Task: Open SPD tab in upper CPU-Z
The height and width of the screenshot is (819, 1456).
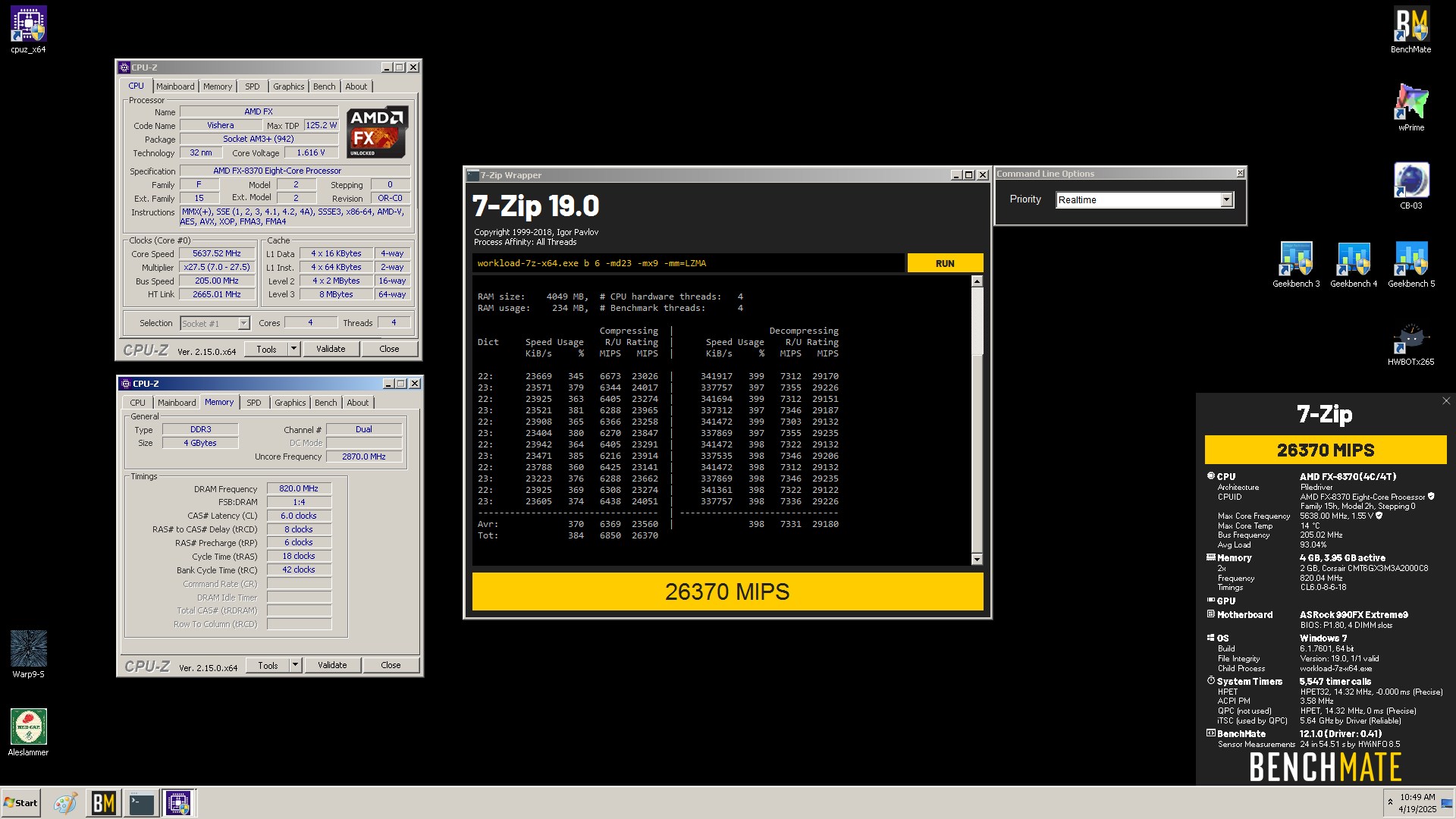Action: point(253,86)
